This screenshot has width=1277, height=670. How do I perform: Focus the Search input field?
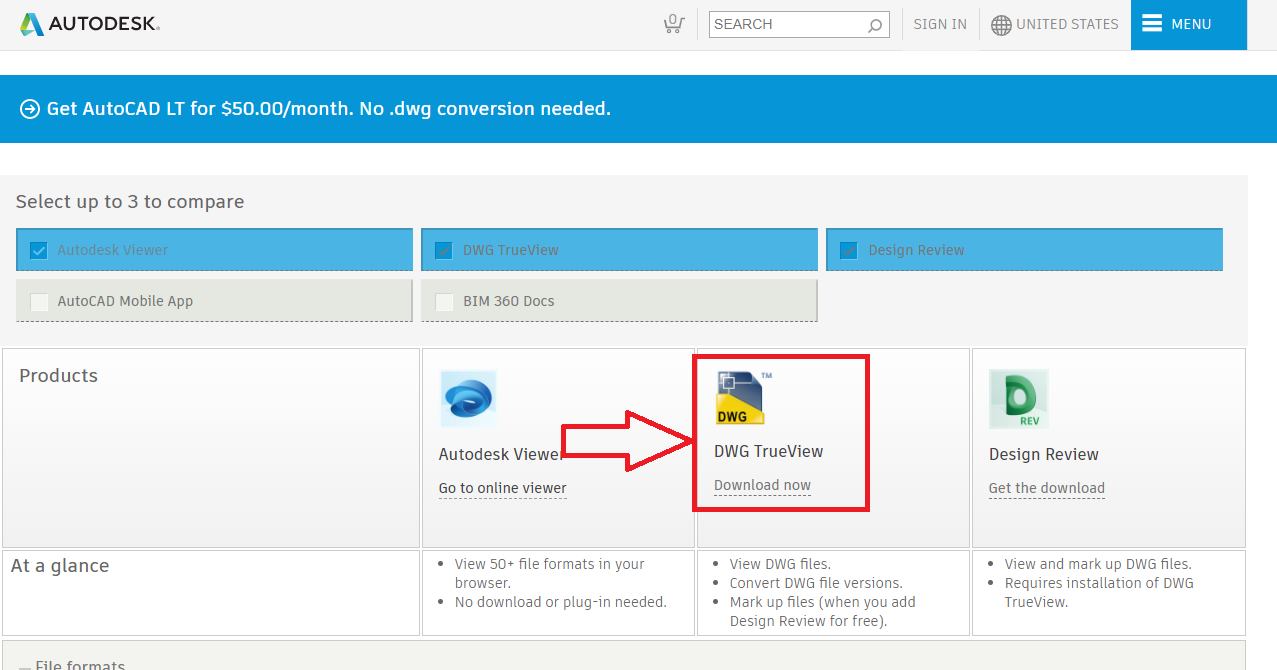(785, 24)
